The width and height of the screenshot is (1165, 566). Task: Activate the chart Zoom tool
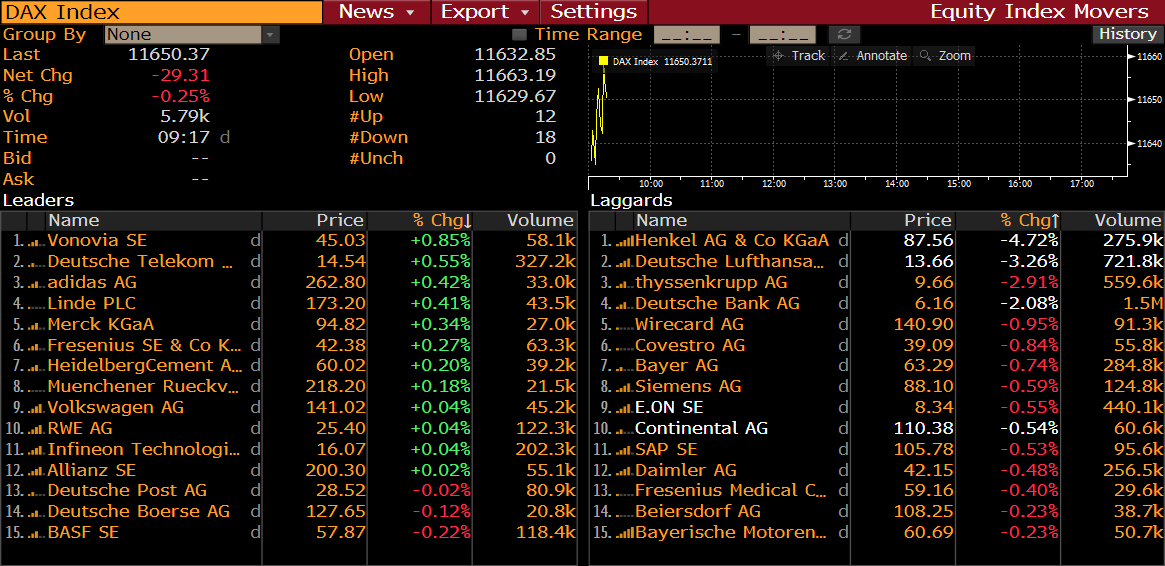tap(945, 56)
